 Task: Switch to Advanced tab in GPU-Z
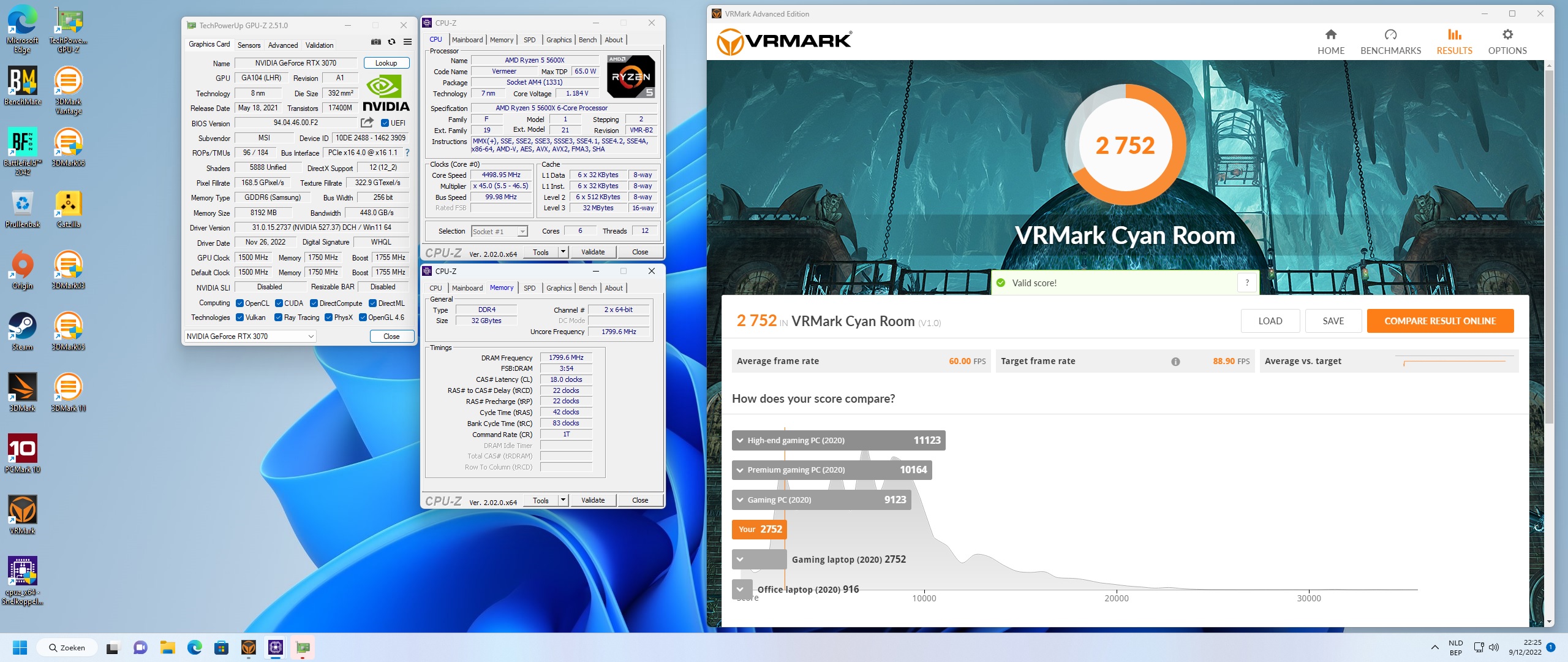point(283,45)
